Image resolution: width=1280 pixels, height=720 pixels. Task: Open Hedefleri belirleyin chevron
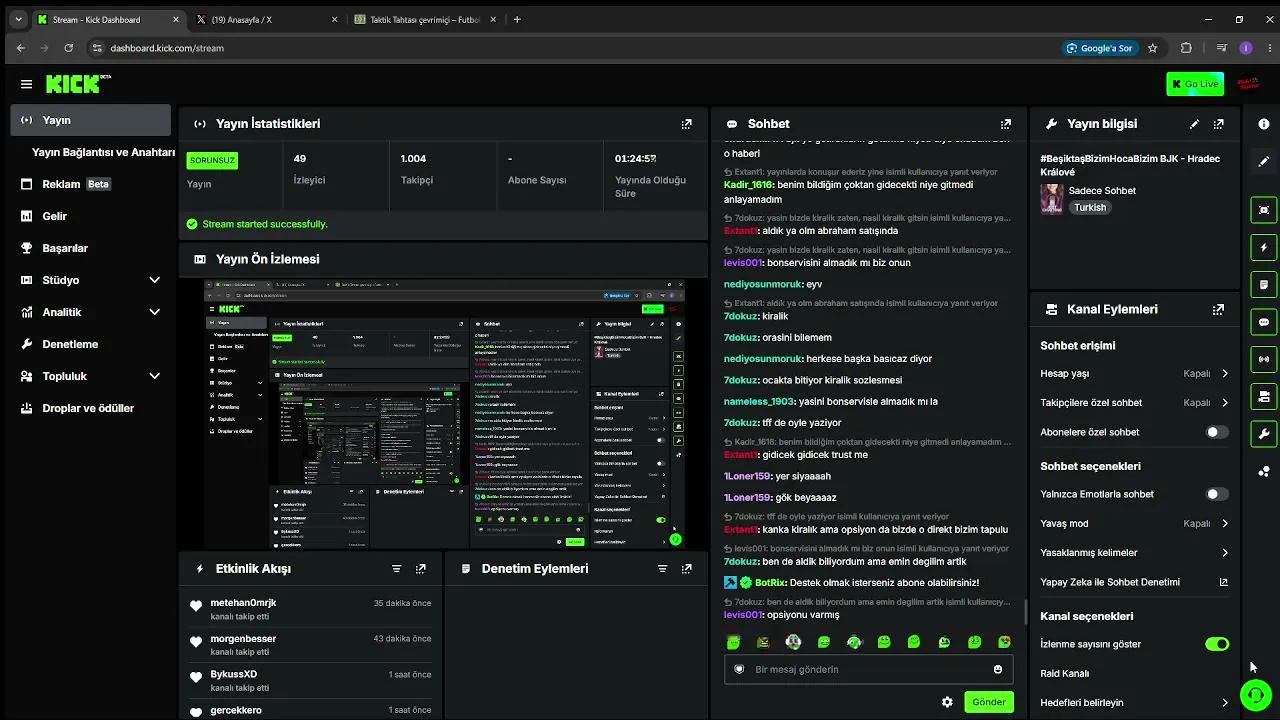click(1225, 703)
